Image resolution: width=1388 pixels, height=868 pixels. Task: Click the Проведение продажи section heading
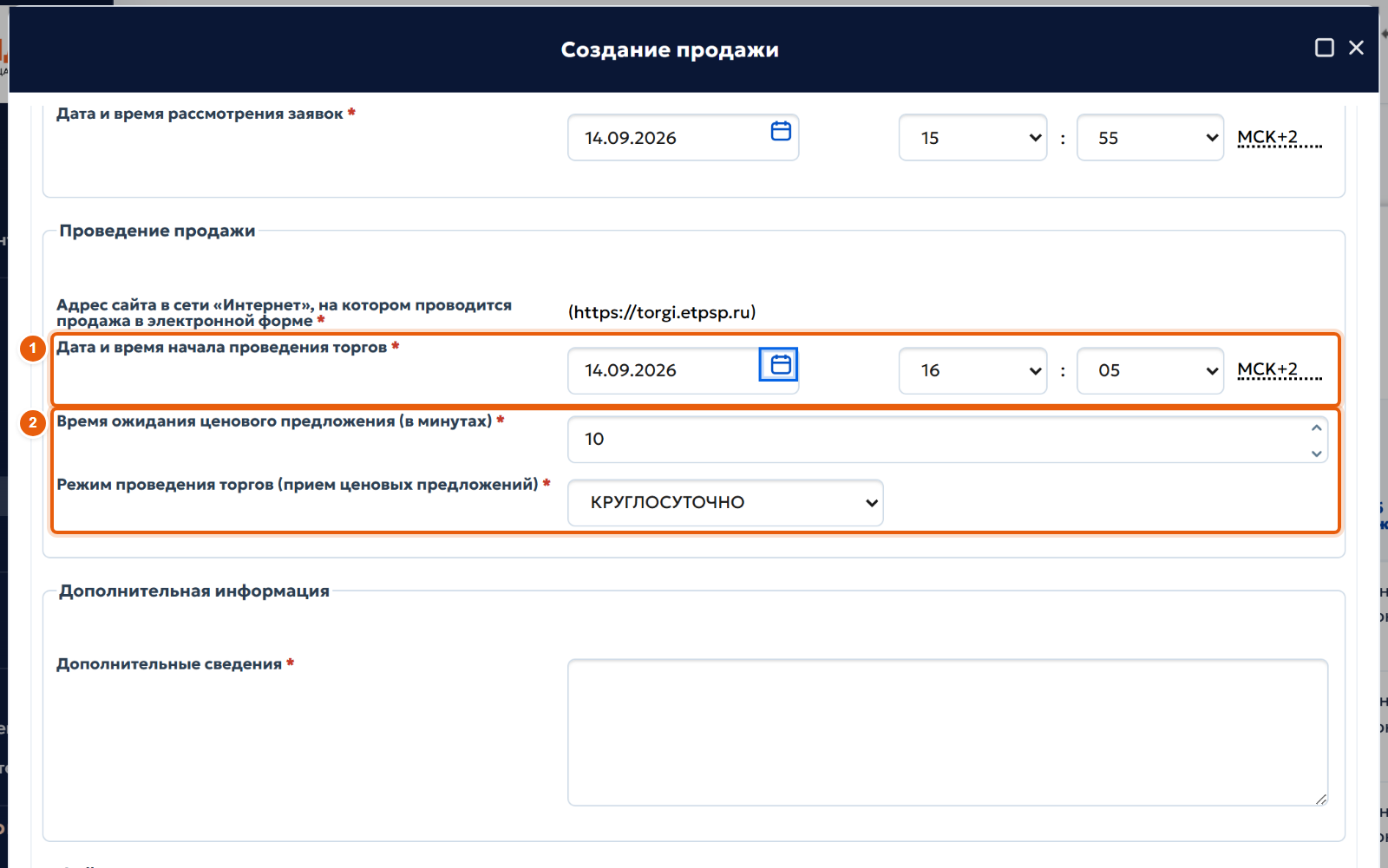coord(157,231)
